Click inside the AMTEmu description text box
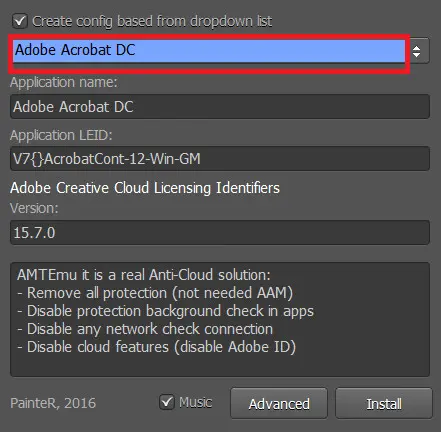441x432 pixels. (x=220, y=319)
